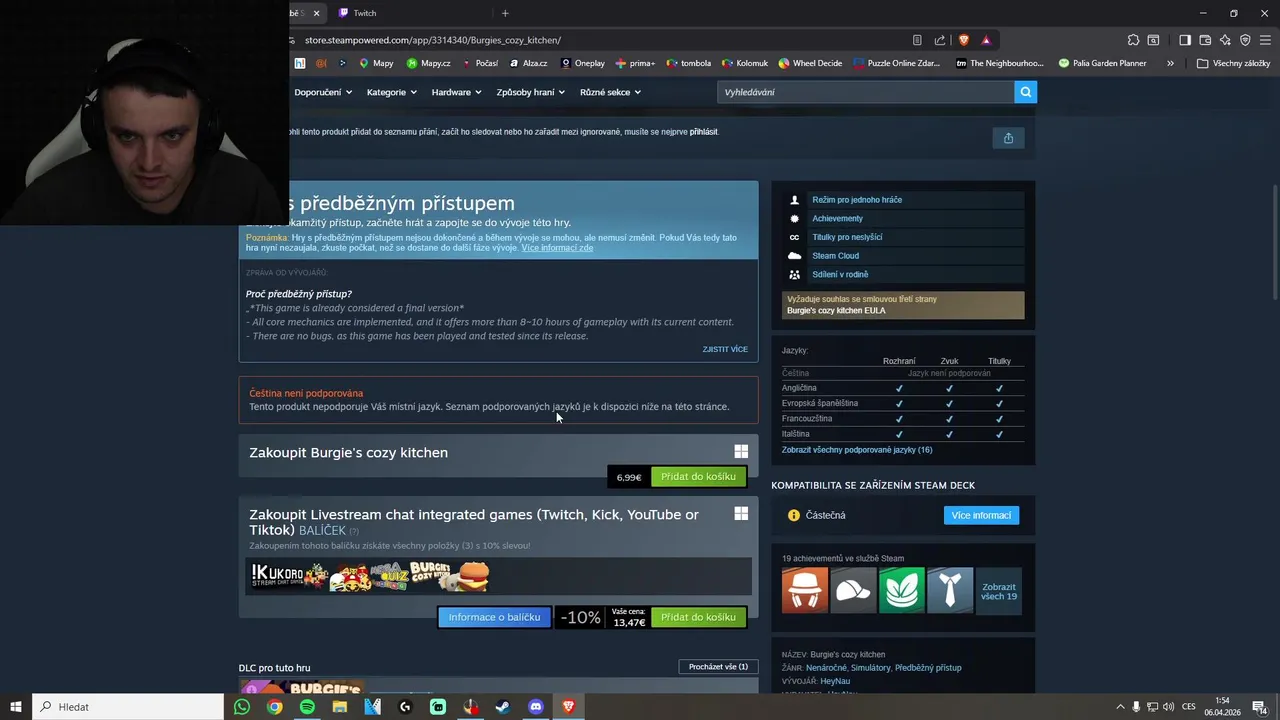The height and width of the screenshot is (720, 1280).
Task: Open the Brave Wallet icon
Action: (1205, 40)
